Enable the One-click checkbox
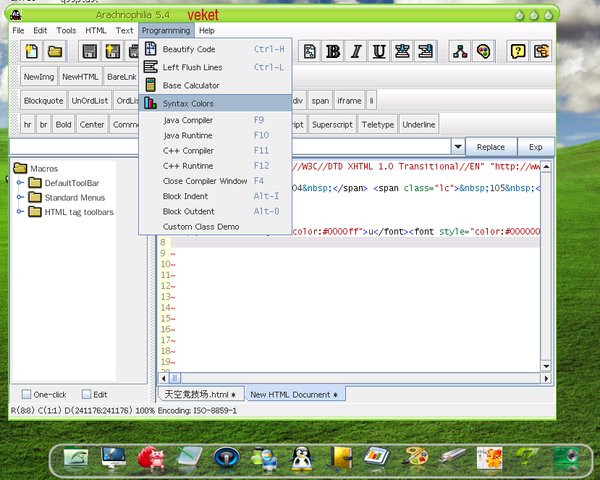Screen dimensions: 600x480 click(25, 394)
